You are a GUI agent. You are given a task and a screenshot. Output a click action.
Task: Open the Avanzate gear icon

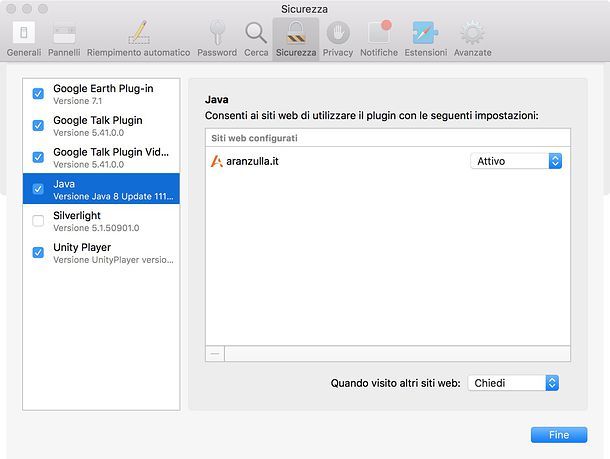[x=472, y=33]
